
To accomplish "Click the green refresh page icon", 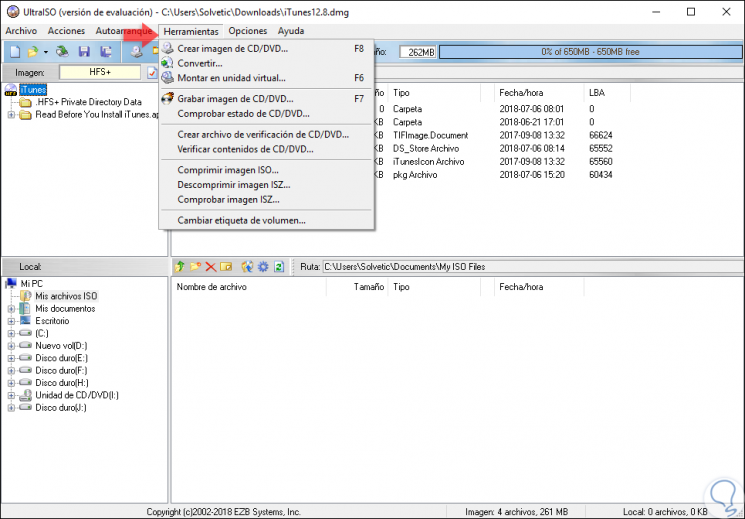I will (x=279, y=267).
